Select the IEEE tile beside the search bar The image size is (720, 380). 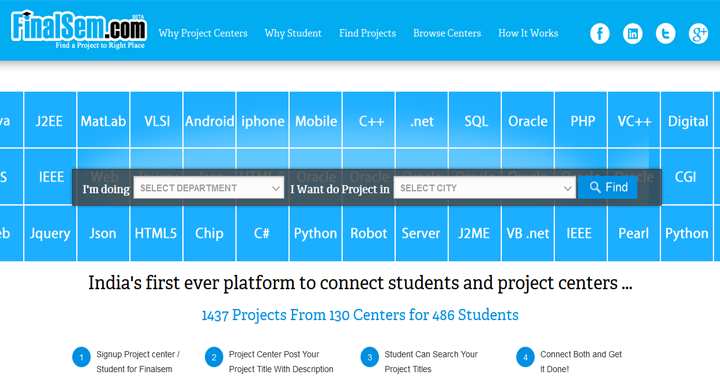pyautogui.click(x=50, y=176)
